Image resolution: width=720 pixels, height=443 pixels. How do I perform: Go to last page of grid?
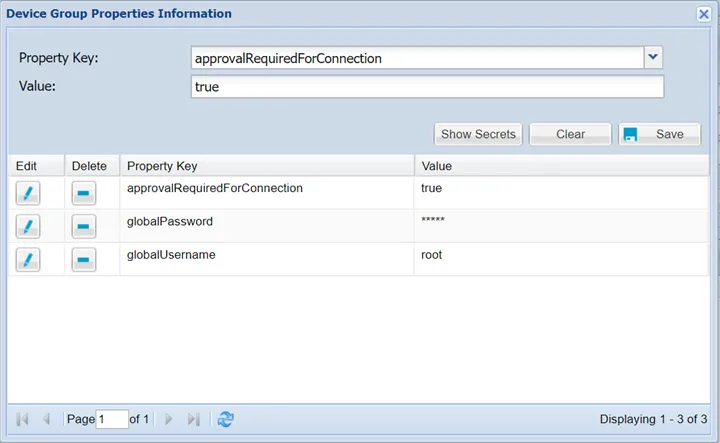tap(194, 419)
